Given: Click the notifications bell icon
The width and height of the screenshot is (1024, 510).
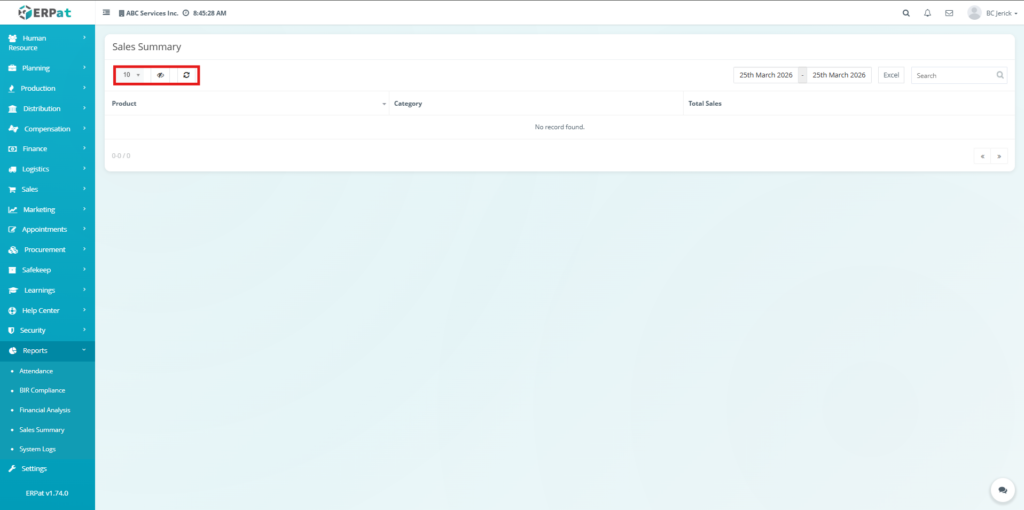Looking at the screenshot, I should coord(927,13).
